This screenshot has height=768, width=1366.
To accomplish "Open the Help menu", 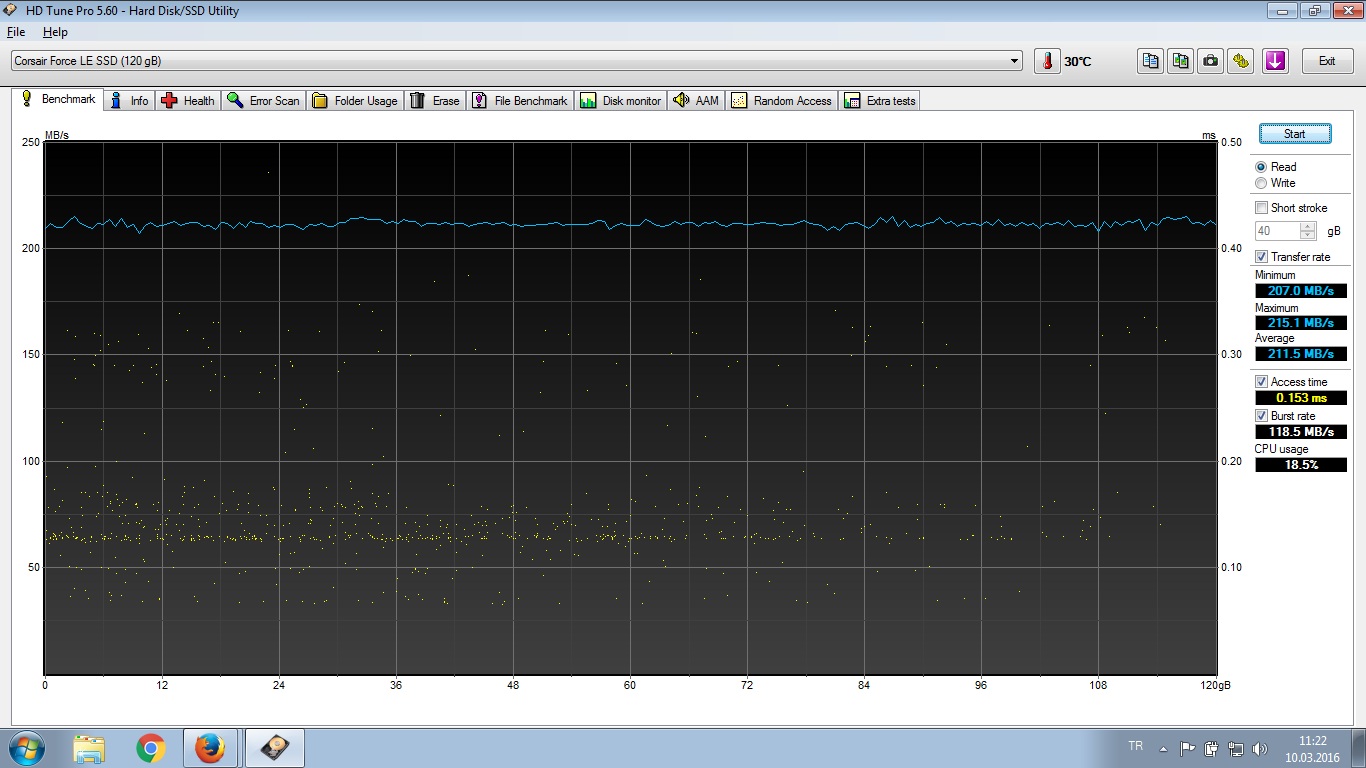I will click(55, 32).
